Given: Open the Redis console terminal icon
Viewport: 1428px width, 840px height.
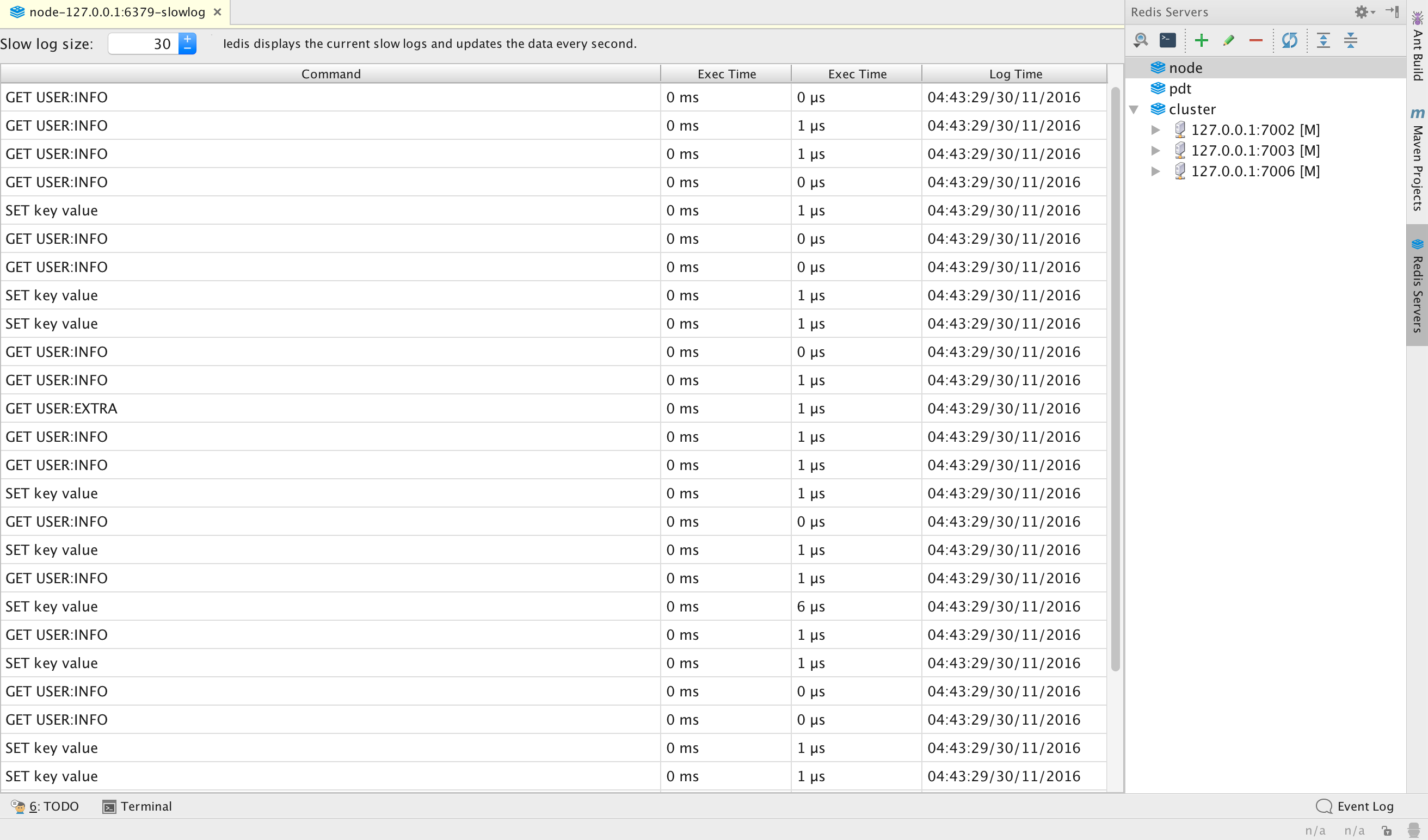Looking at the screenshot, I should tap(1167, 40).
